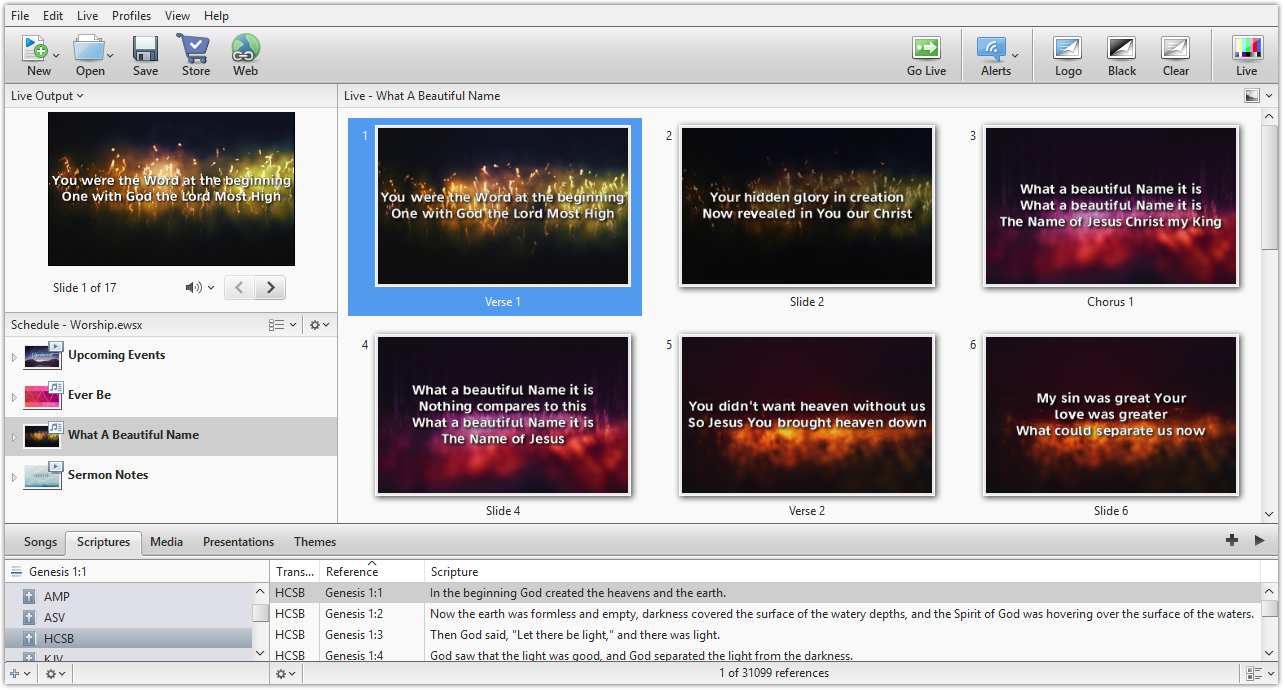Advance to next slide arrow
The height and width of the screenshot is (690, 1285).
(x=270, y=288)
